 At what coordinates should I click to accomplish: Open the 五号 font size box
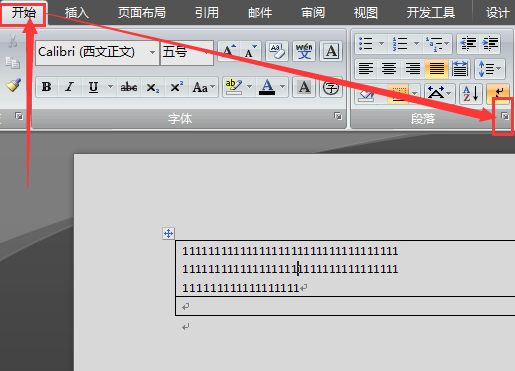point(187,52)
